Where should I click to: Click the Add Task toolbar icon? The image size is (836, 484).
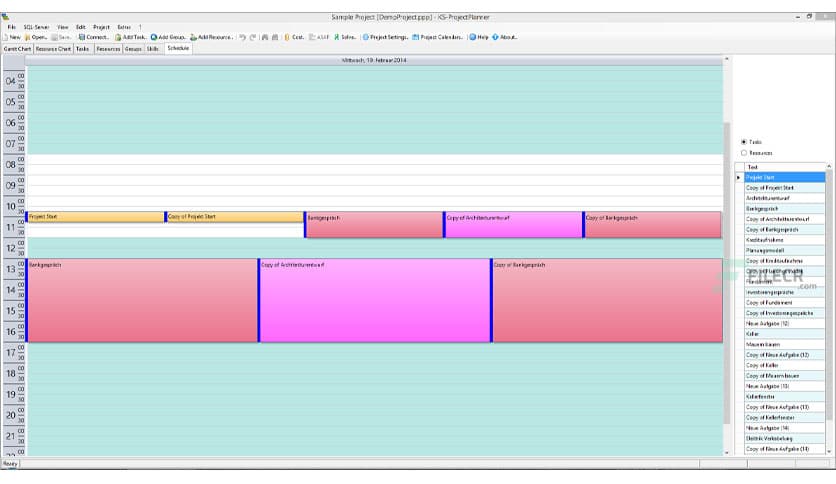coord(118,37)
